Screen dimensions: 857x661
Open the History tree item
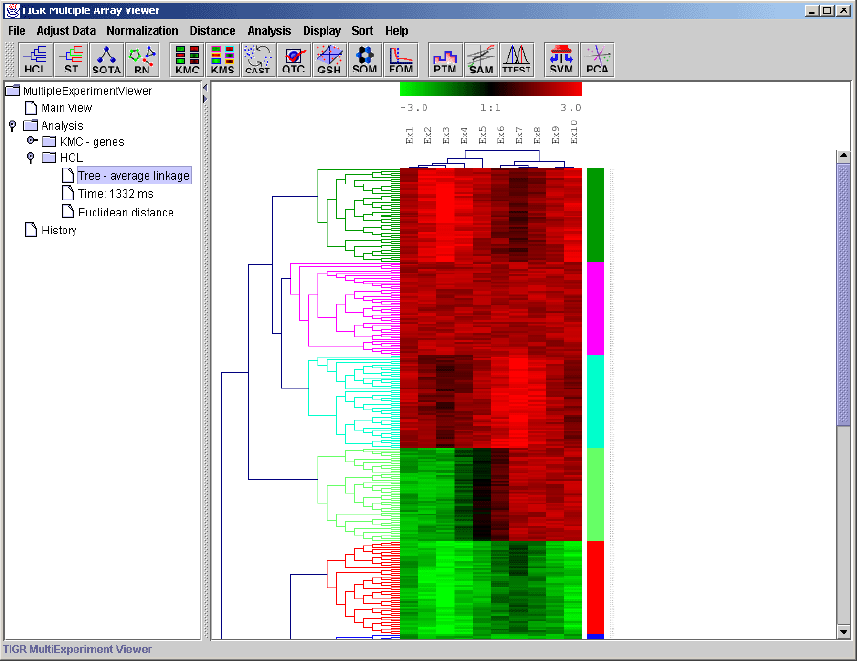58,230
